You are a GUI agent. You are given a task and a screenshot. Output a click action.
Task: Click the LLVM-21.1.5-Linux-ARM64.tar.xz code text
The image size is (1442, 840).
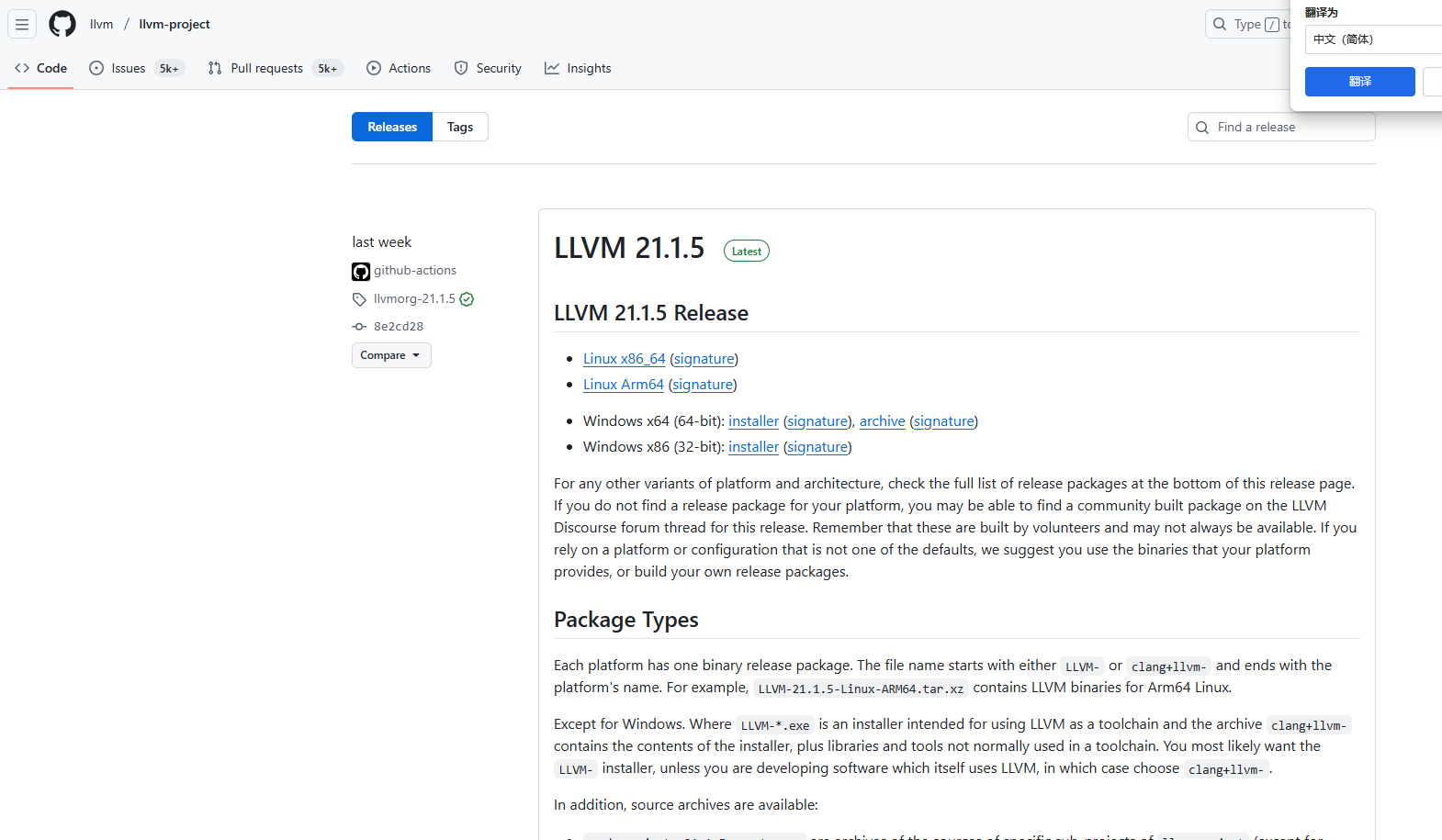tap(861, 689)
